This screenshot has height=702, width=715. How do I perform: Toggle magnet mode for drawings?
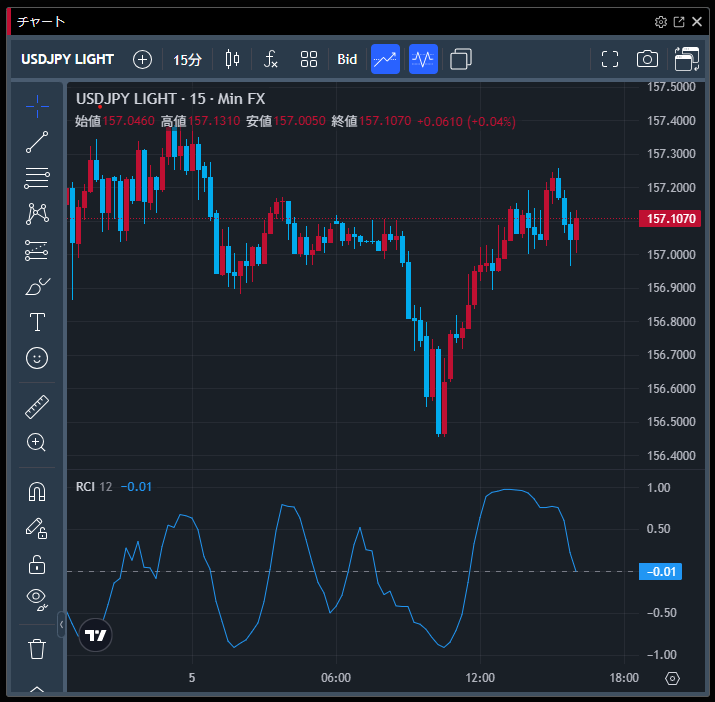tap(37, 491)
